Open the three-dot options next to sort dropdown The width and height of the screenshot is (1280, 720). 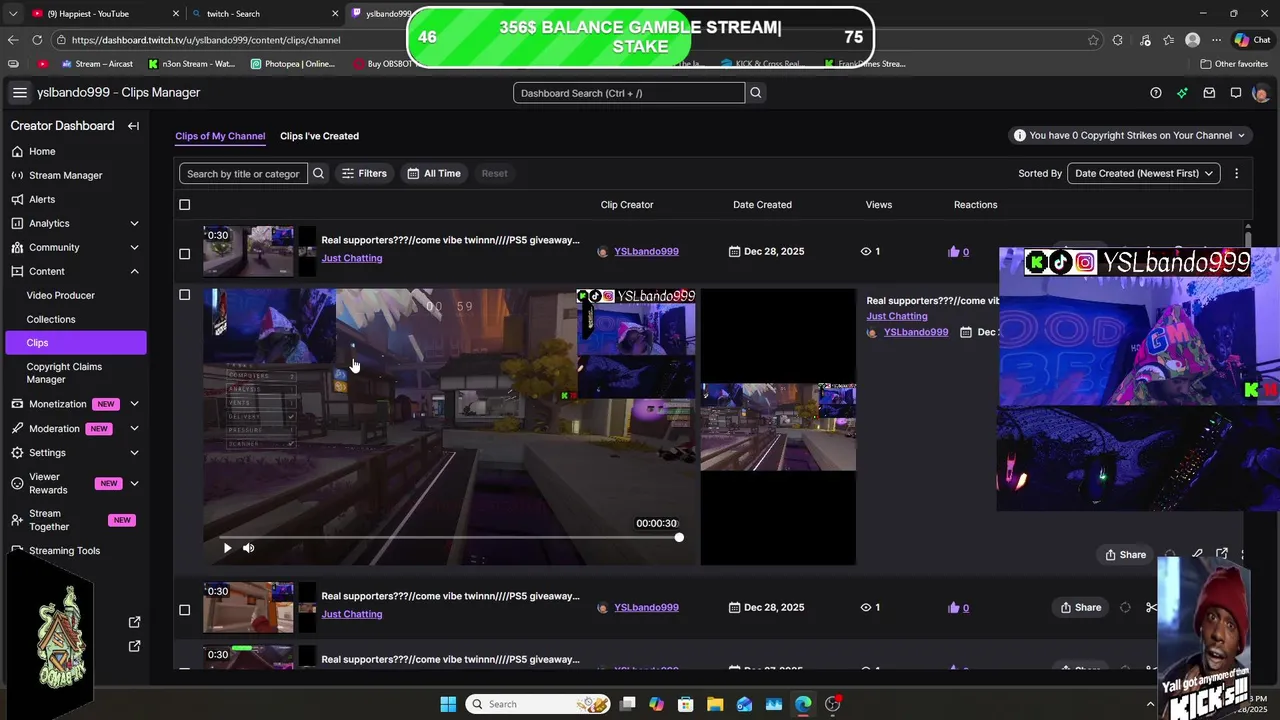(1236, 173)
